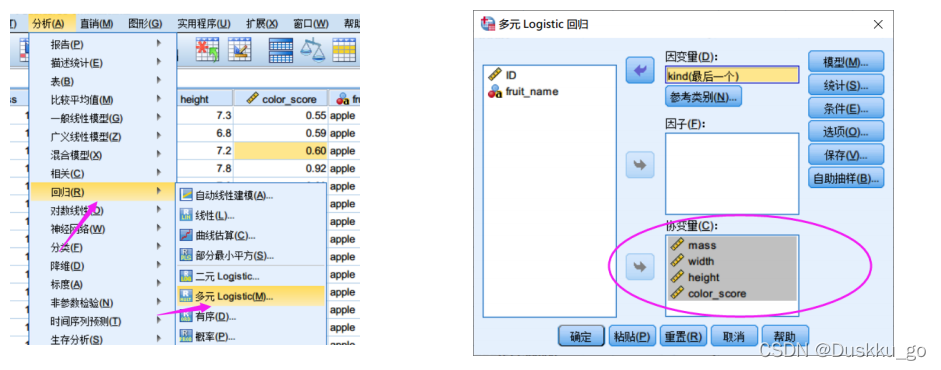
Task: Click the 模型(M)... button
Action: tap(846, 62)
